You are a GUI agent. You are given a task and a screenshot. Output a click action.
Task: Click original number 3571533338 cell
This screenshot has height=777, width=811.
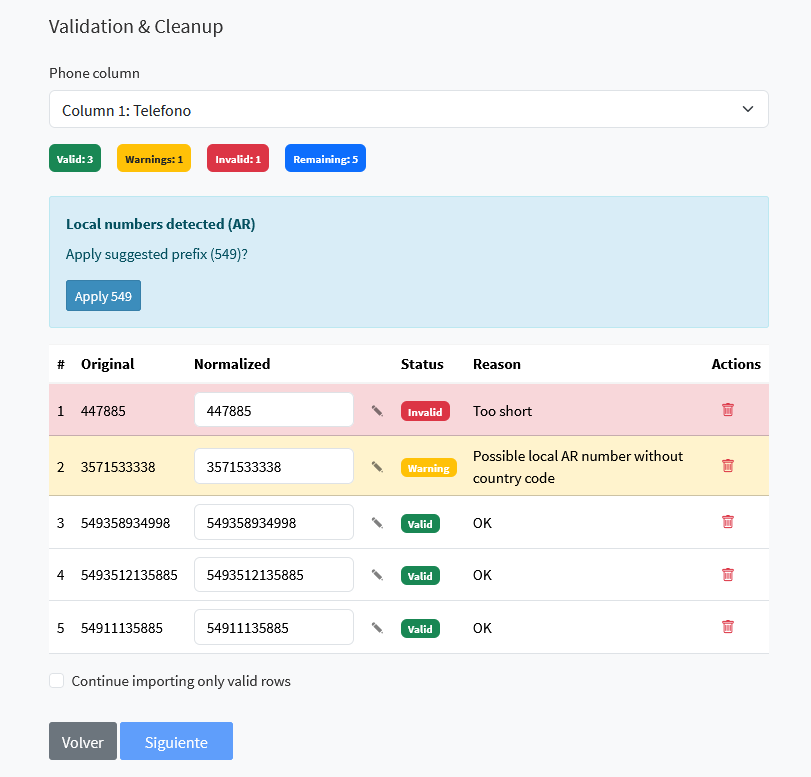(x=118, y=467)
